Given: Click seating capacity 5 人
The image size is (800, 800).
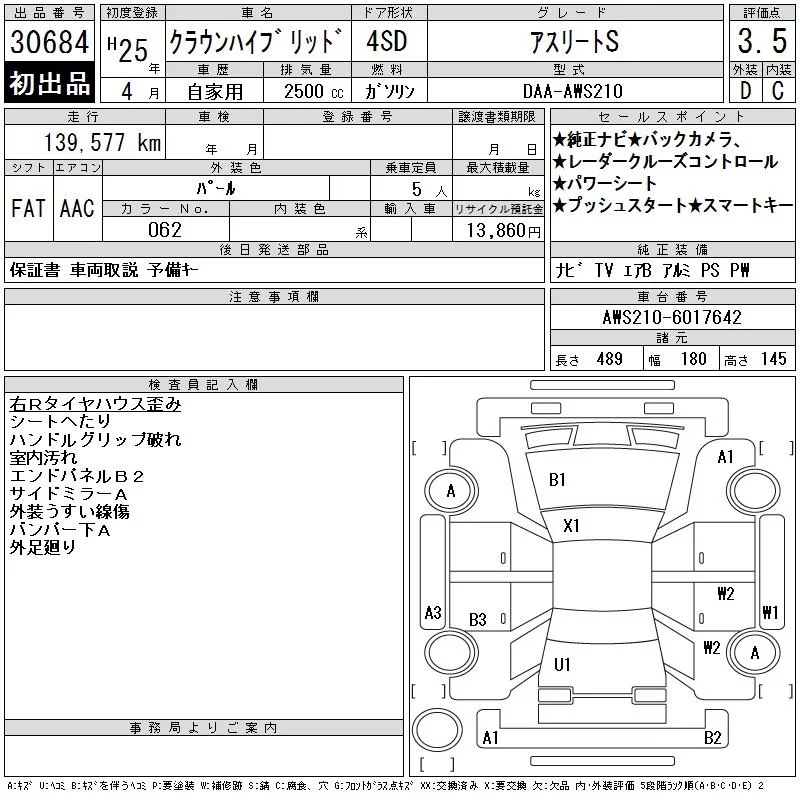Looking at the screenshot, I should (x=430, y=190).
